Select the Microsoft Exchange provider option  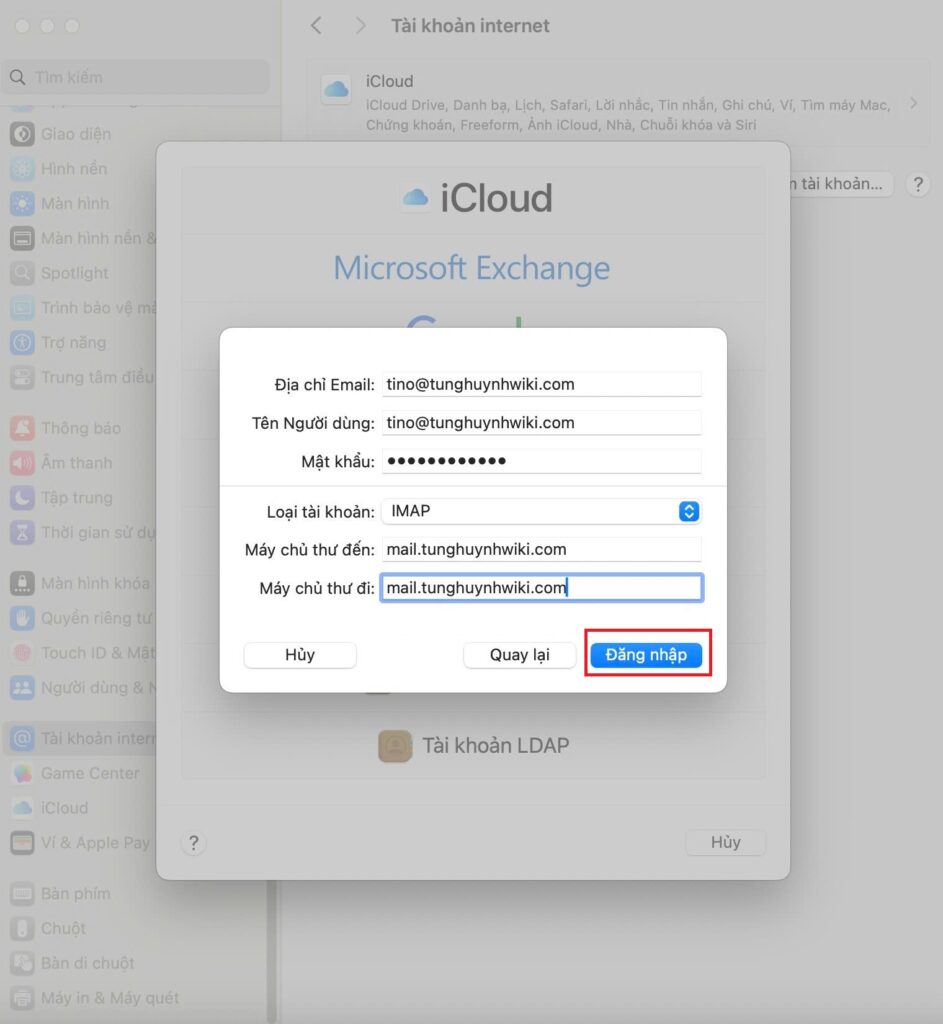(472, 268)
